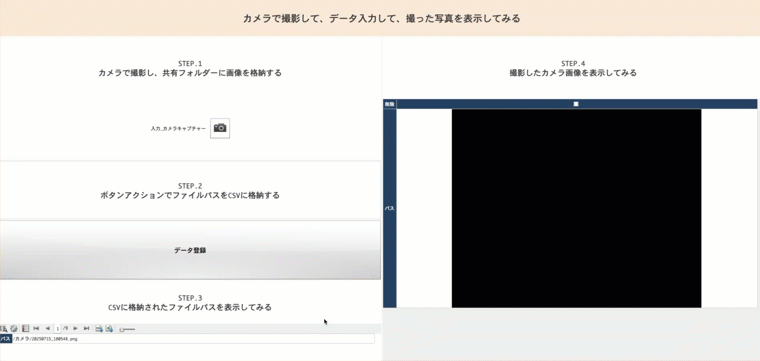This screenshot has height=361, width=760.
Task: Click the print settings icon in toolbar
Action: [14, 329]
